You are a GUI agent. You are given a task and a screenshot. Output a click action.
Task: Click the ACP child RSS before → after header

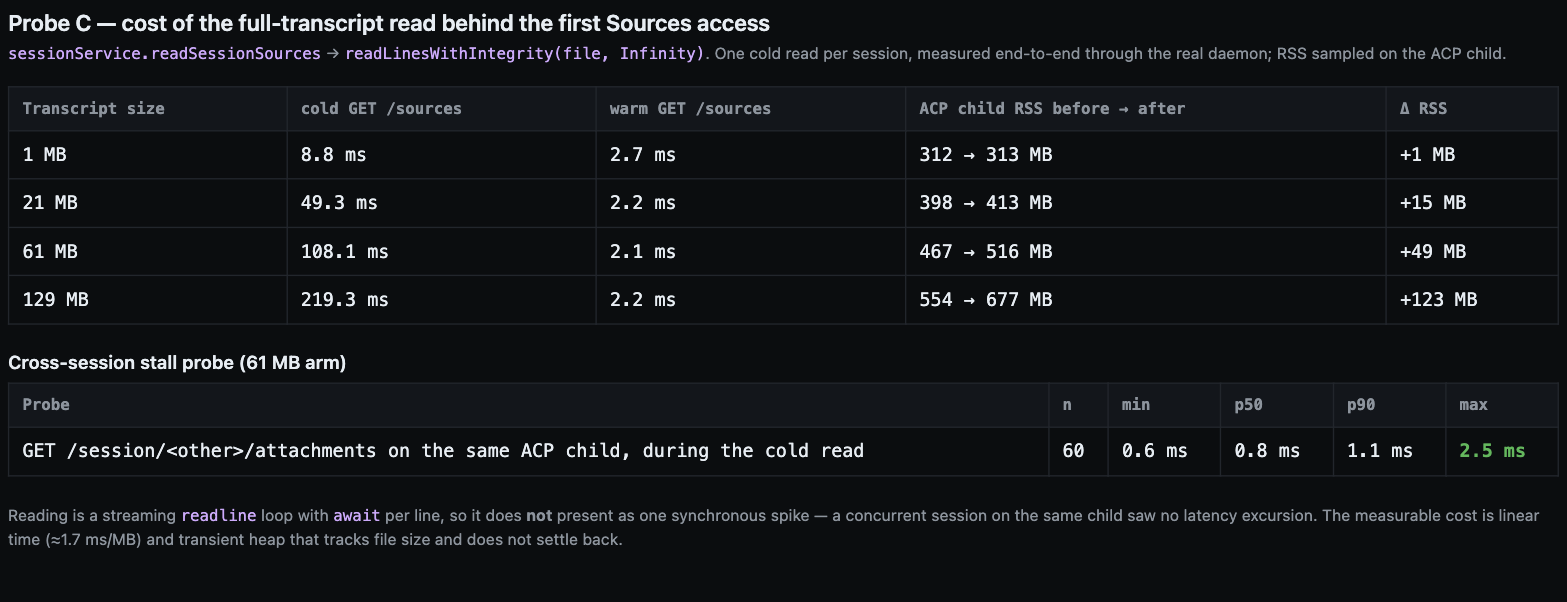1052,109
